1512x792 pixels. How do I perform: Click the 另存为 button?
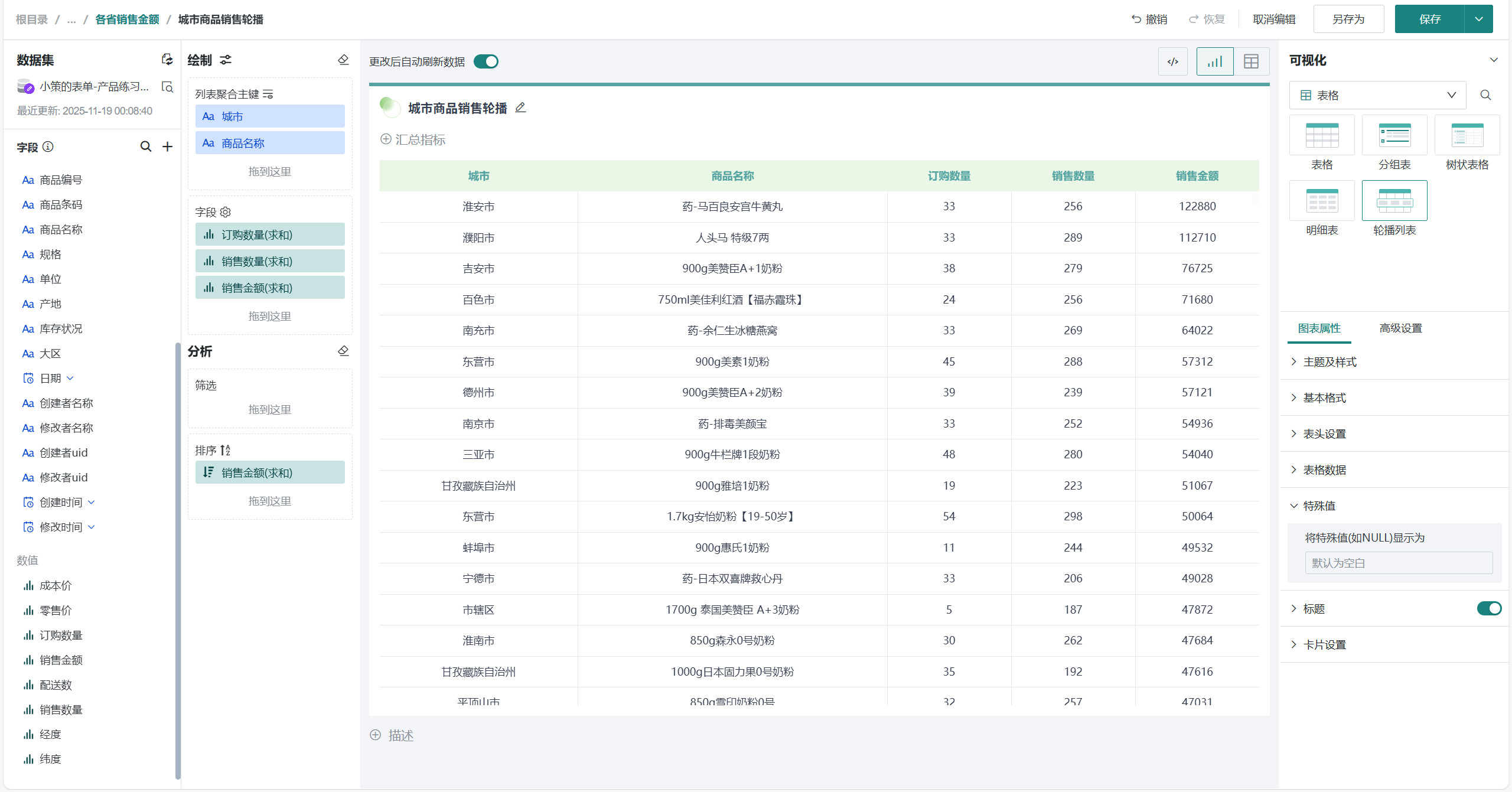(x=1348, y=19)
